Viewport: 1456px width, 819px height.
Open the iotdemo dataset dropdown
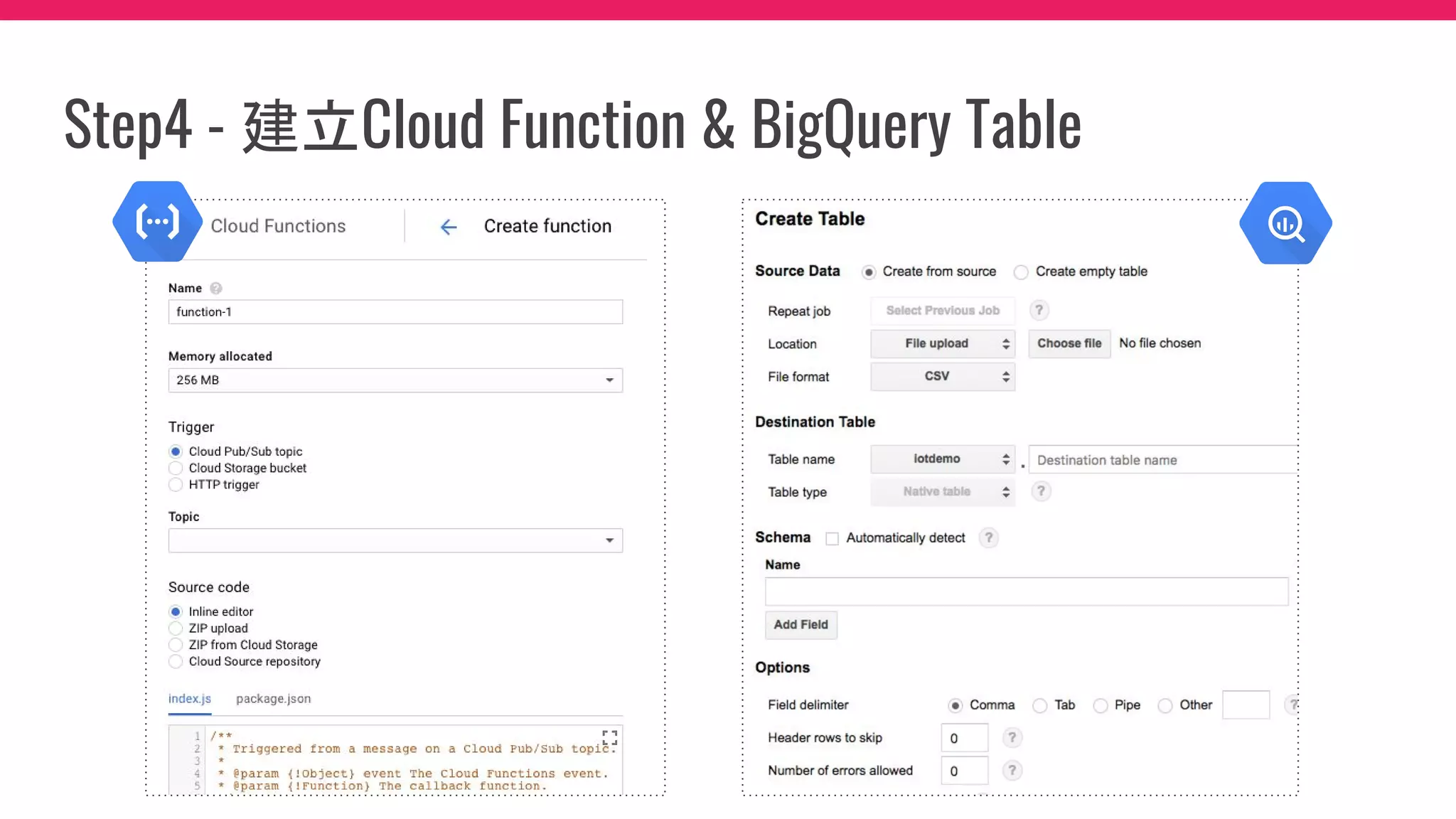click(943, 459)
